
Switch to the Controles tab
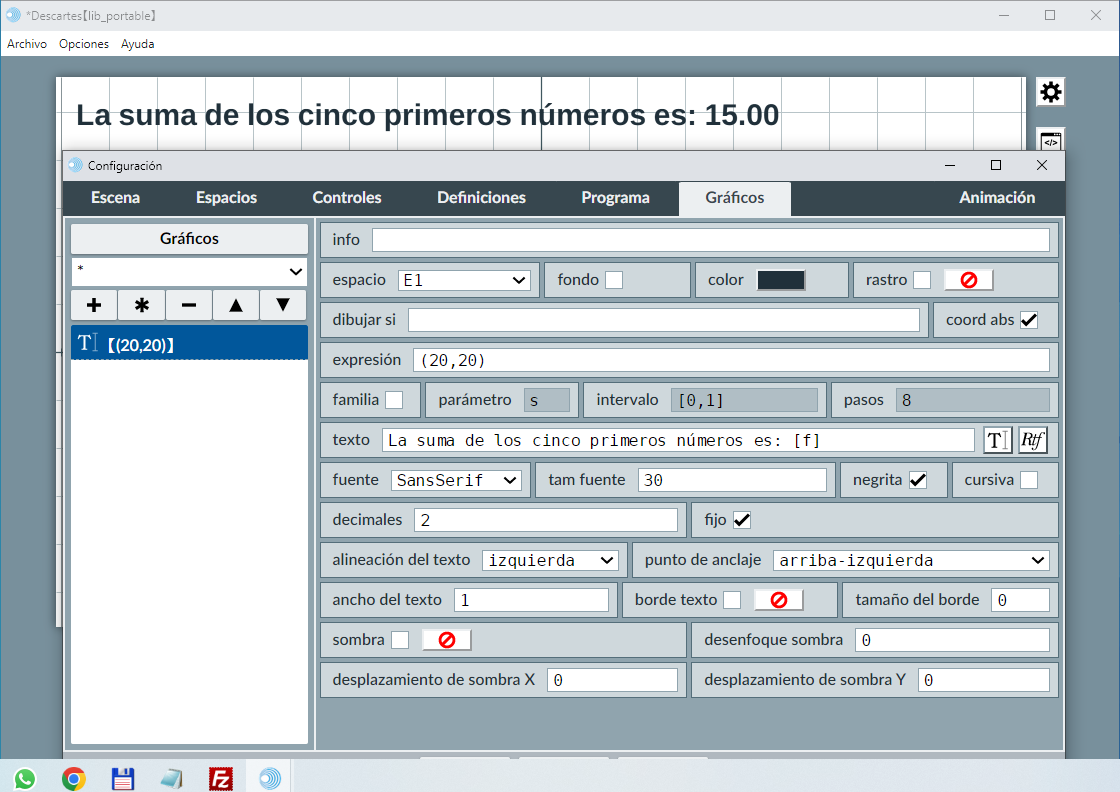[347, 198]
